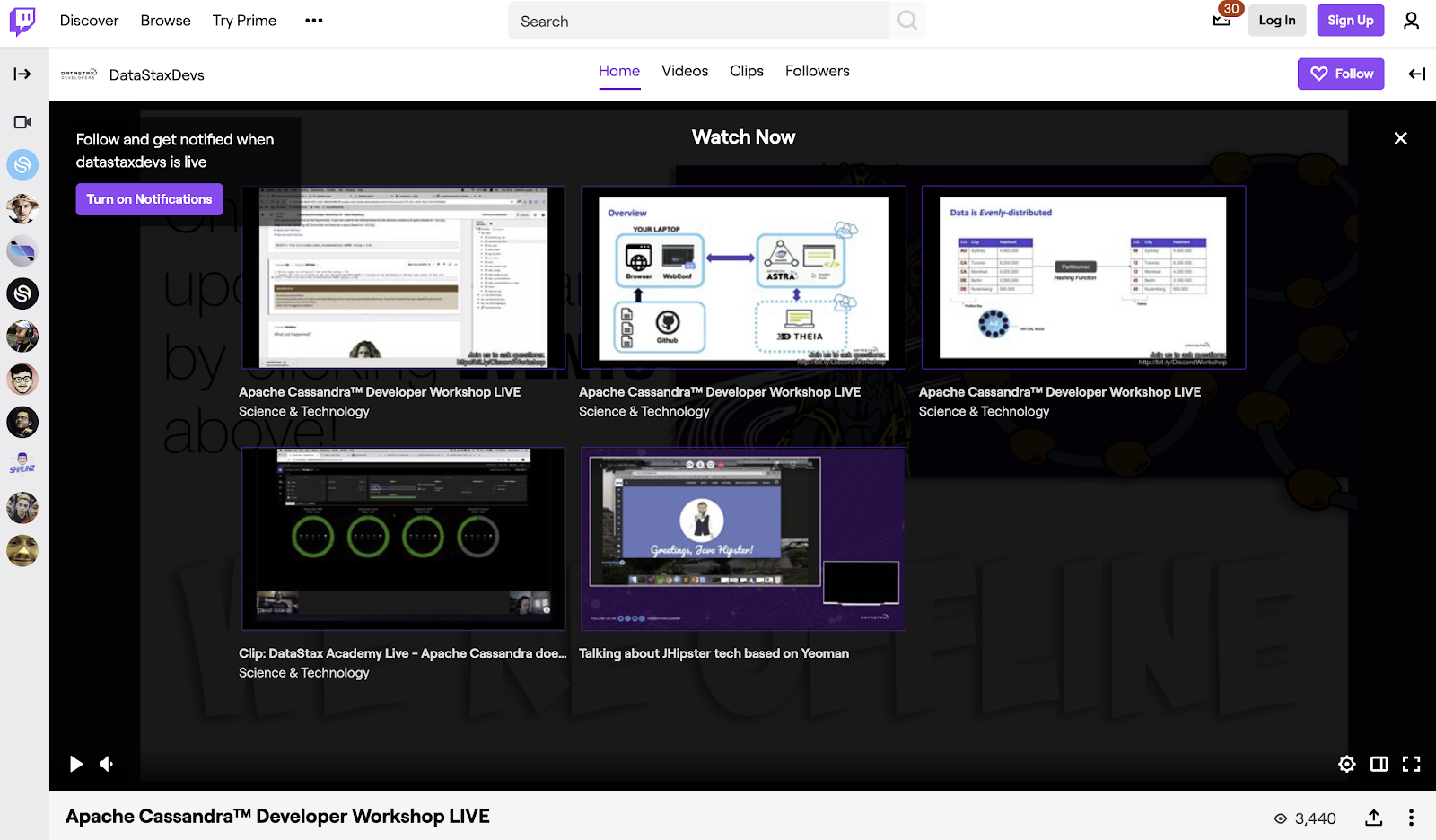Click Turn on Notifications button

[x=149, y=199]
